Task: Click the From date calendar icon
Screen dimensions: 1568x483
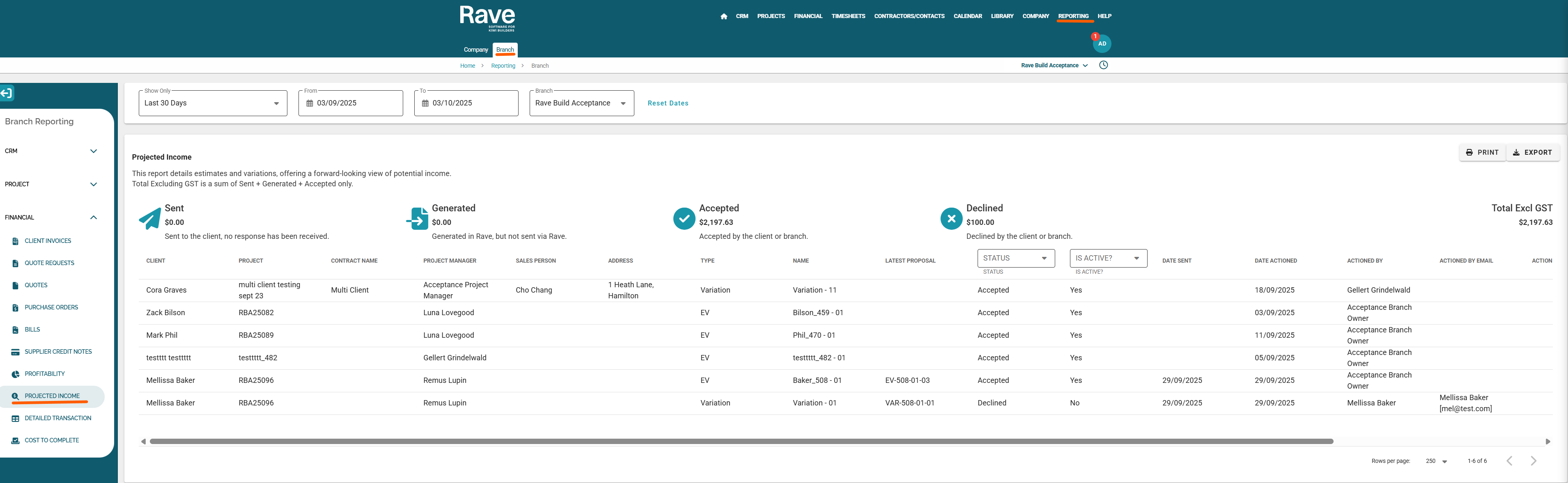Action: click(x=309, y=103)
